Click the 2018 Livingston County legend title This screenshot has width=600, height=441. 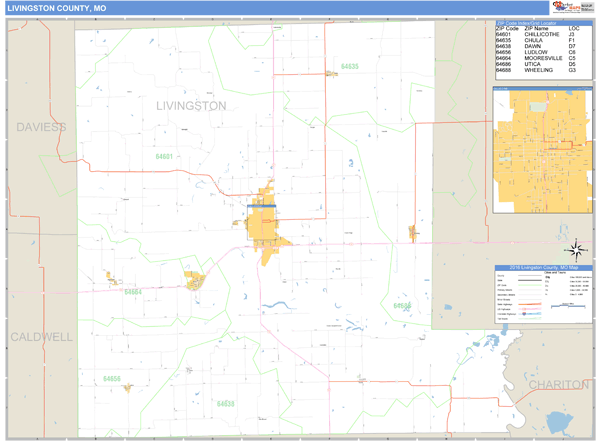point(543,268)
